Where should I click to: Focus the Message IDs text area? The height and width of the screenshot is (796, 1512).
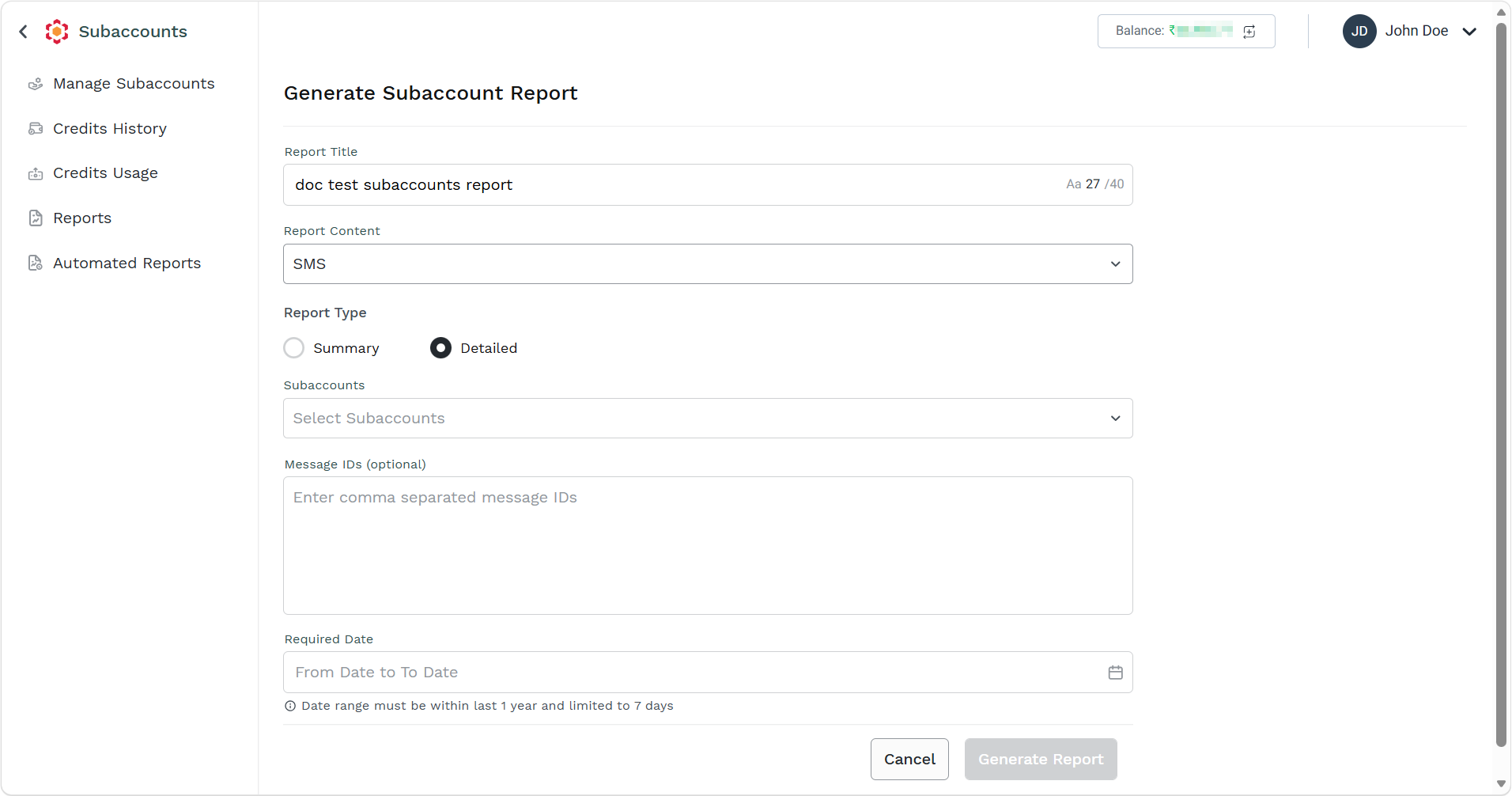[708, 546]
